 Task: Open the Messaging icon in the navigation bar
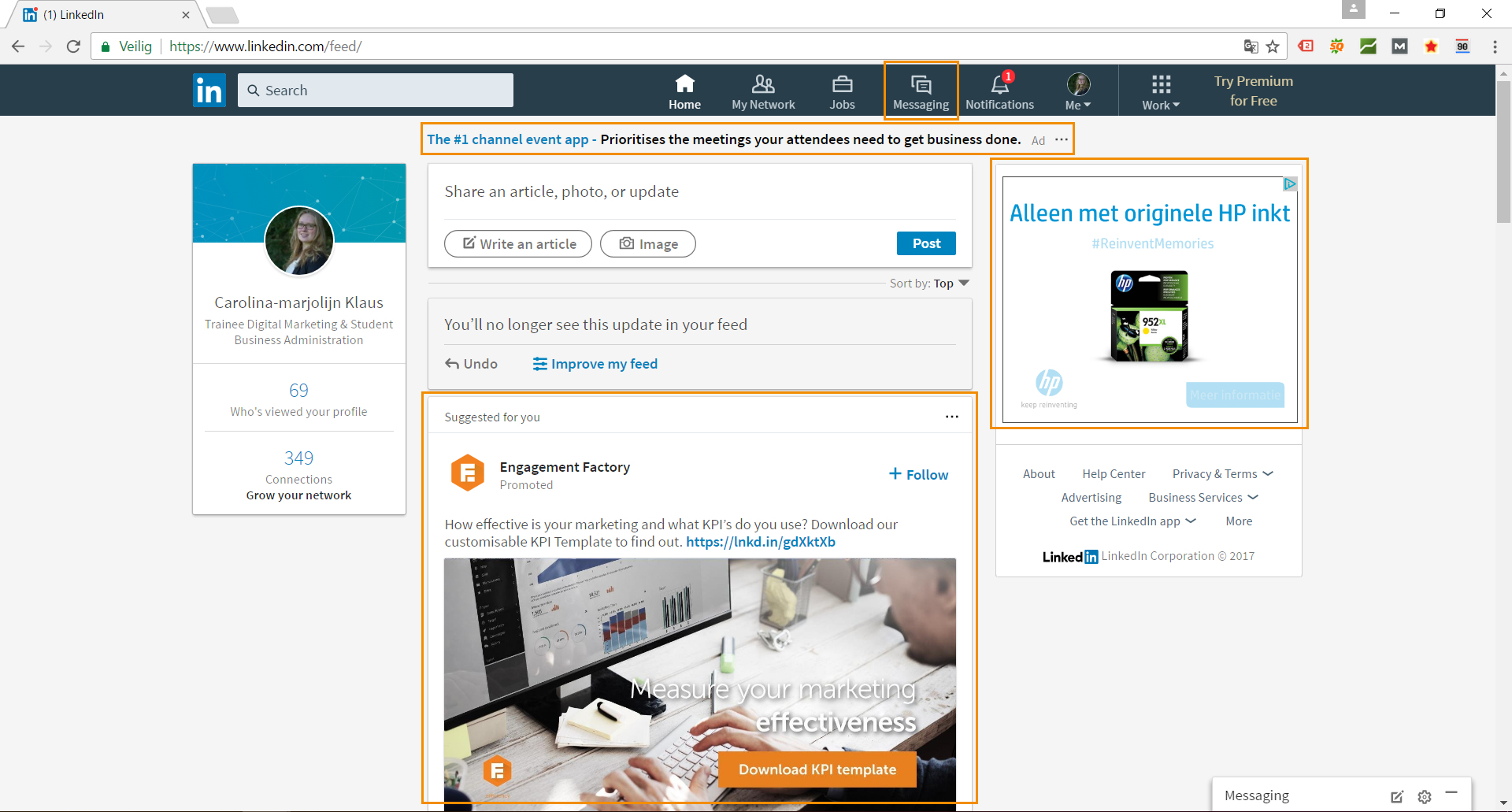(921, 83)
